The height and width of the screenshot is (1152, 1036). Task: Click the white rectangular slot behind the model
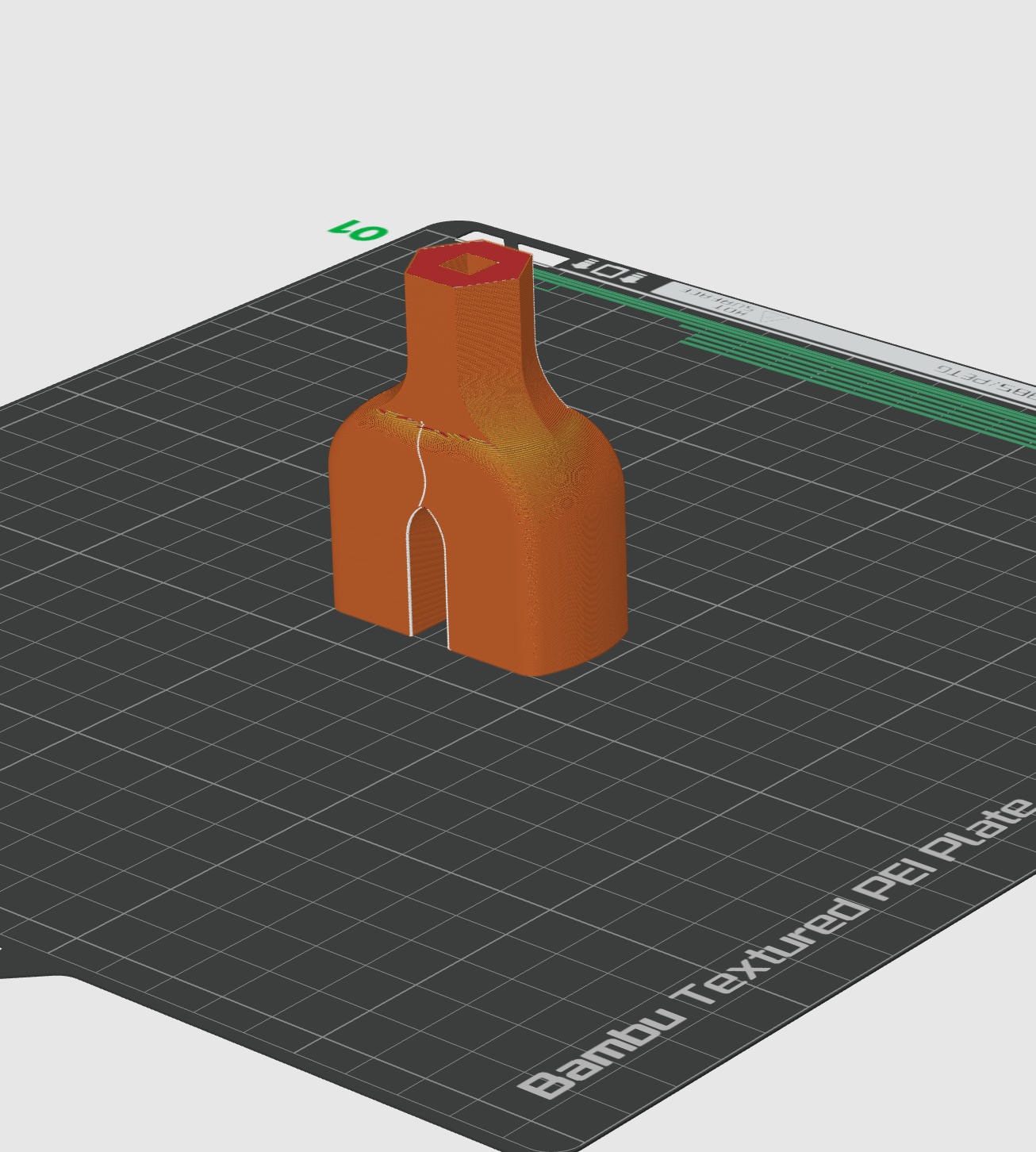pos(549,257)
